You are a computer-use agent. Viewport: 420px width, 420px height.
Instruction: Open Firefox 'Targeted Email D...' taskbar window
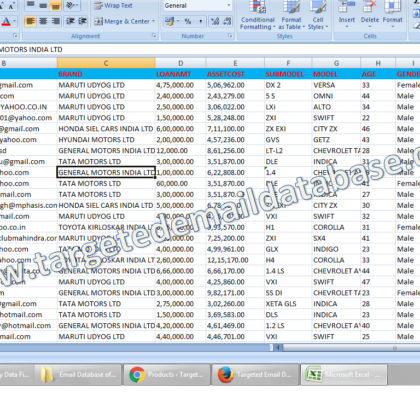pyautogui.click(x=256, y=375)
